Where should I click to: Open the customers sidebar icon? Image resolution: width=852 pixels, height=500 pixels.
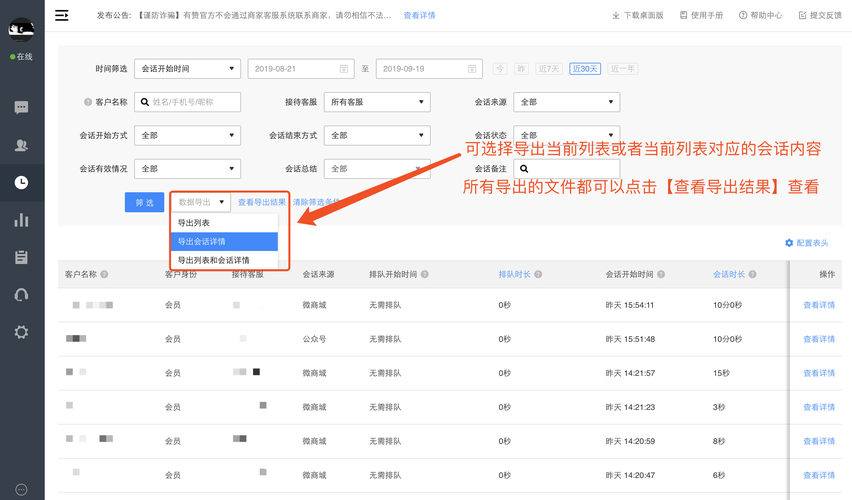(21, 145)
